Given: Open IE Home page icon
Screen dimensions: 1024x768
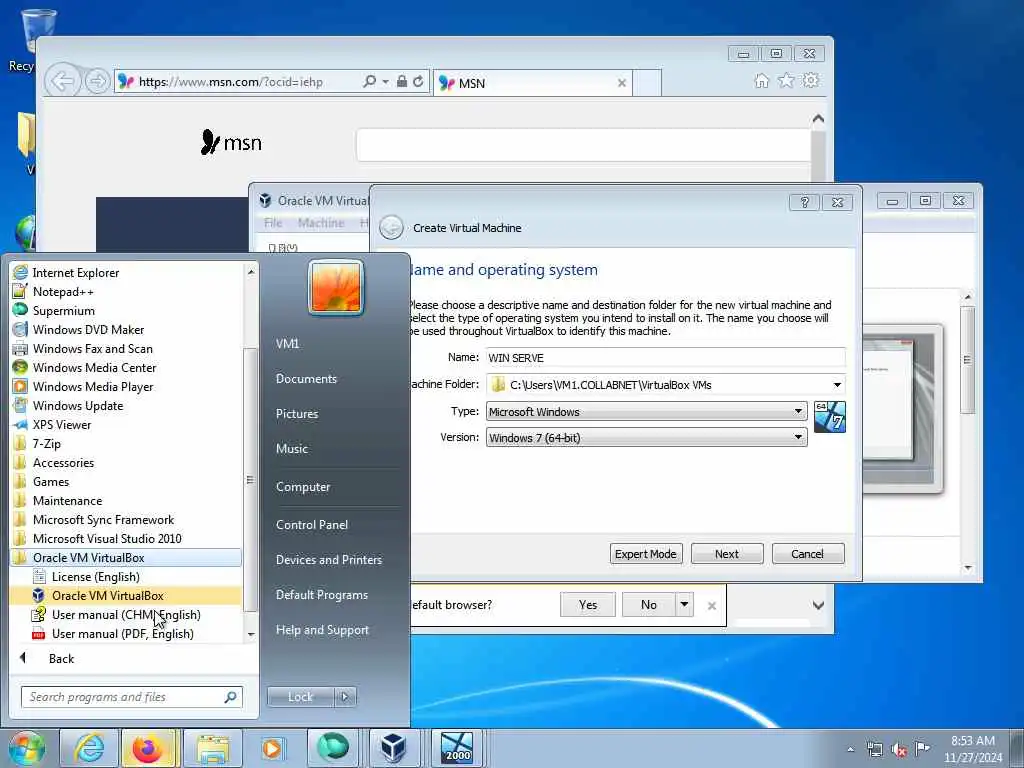Looking at the screenshot, I should click(761, 80).
